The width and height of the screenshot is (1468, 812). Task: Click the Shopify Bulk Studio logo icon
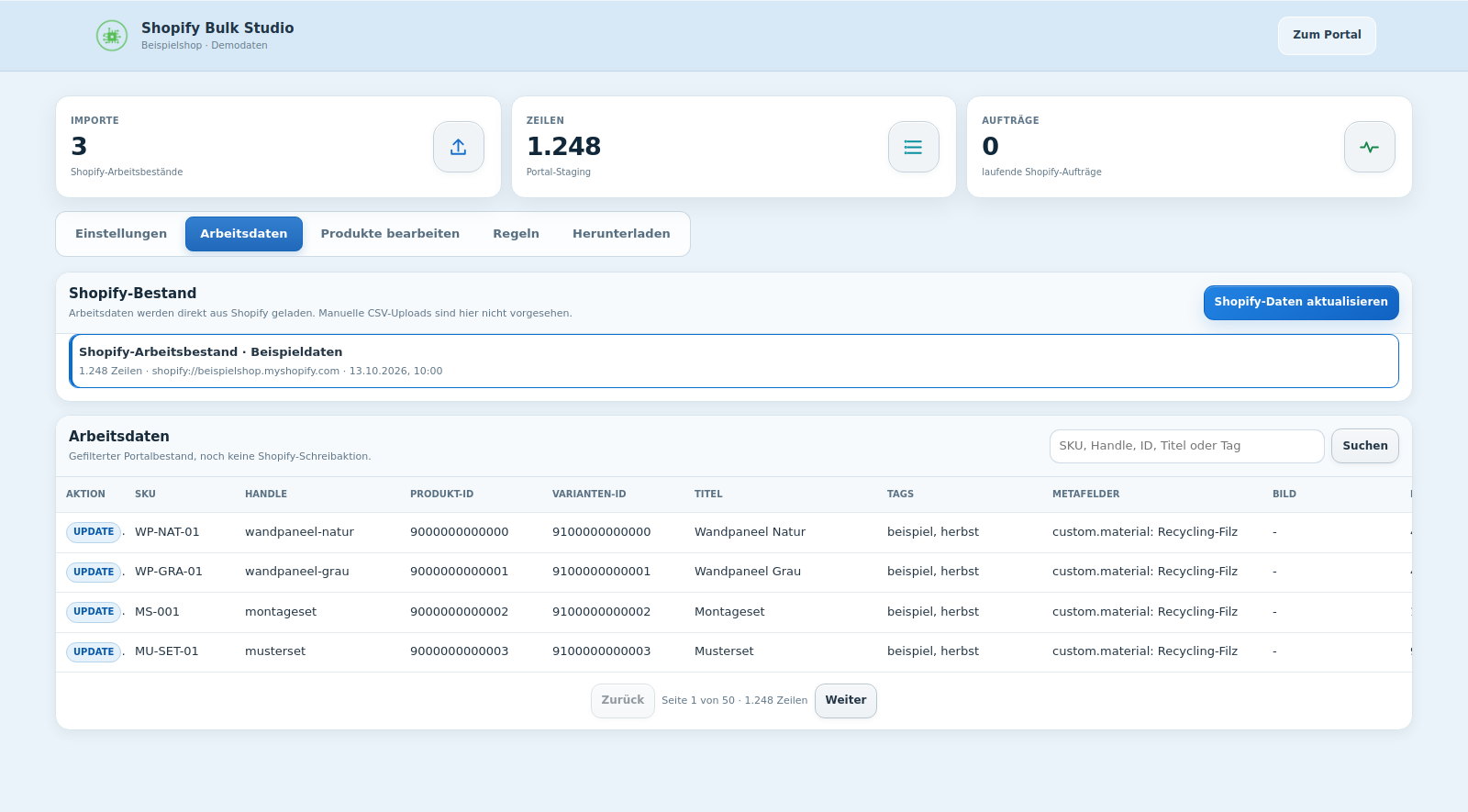112,36
